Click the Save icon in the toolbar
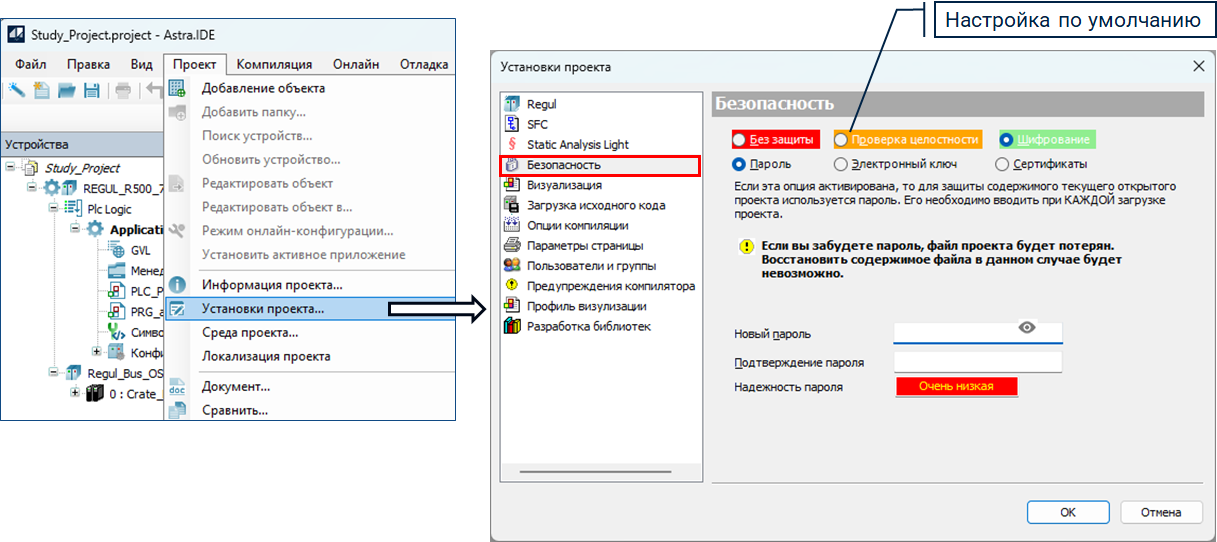 91,90
